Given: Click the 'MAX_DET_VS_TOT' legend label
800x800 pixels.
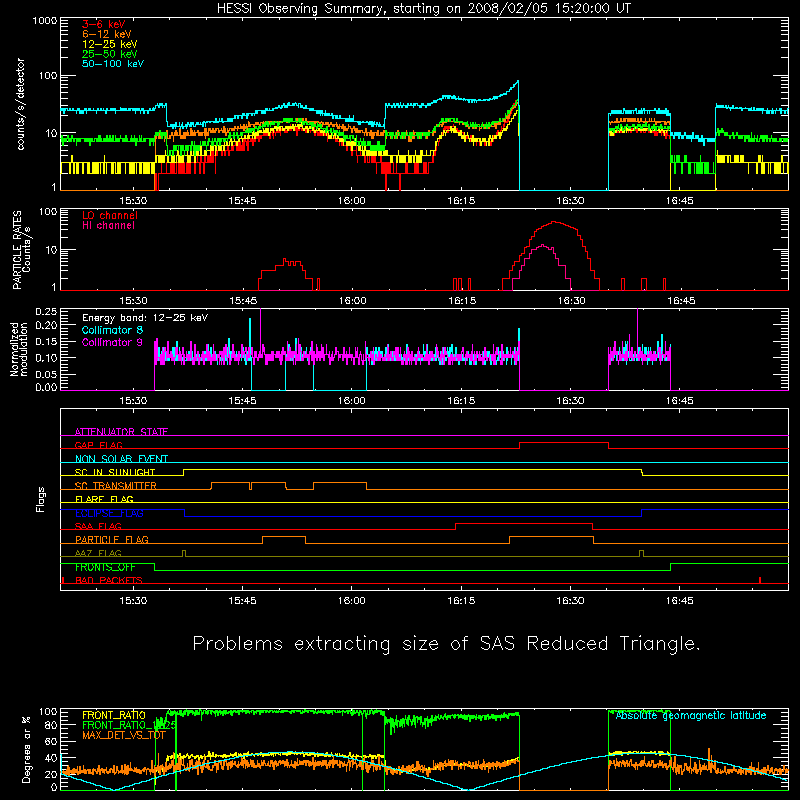Looking at the screenshot, I should pyautogui.click(x=124, y=735).
